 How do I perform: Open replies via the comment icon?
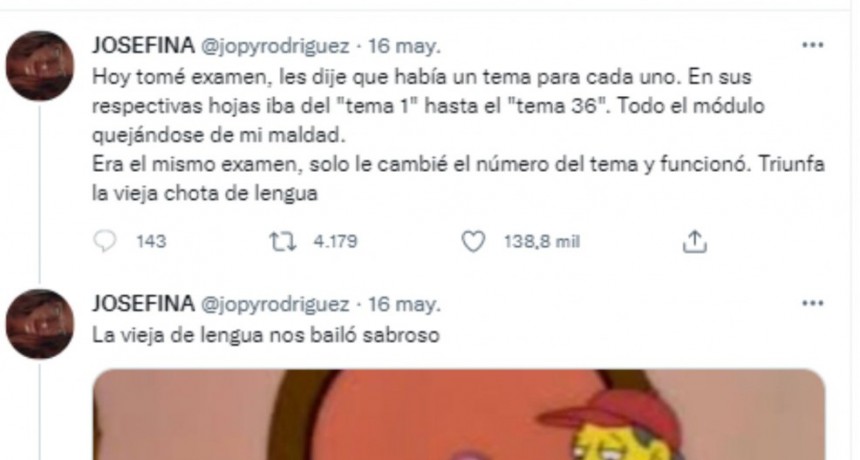[105, 241]
